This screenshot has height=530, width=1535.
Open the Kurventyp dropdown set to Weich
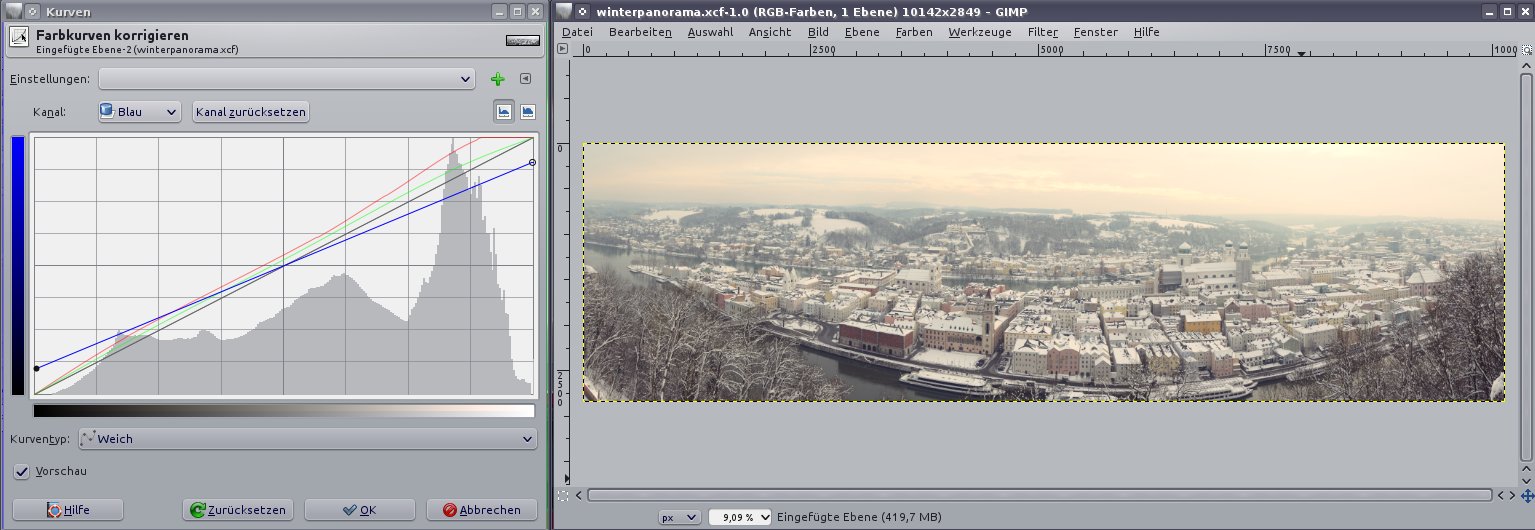[307, 439]
